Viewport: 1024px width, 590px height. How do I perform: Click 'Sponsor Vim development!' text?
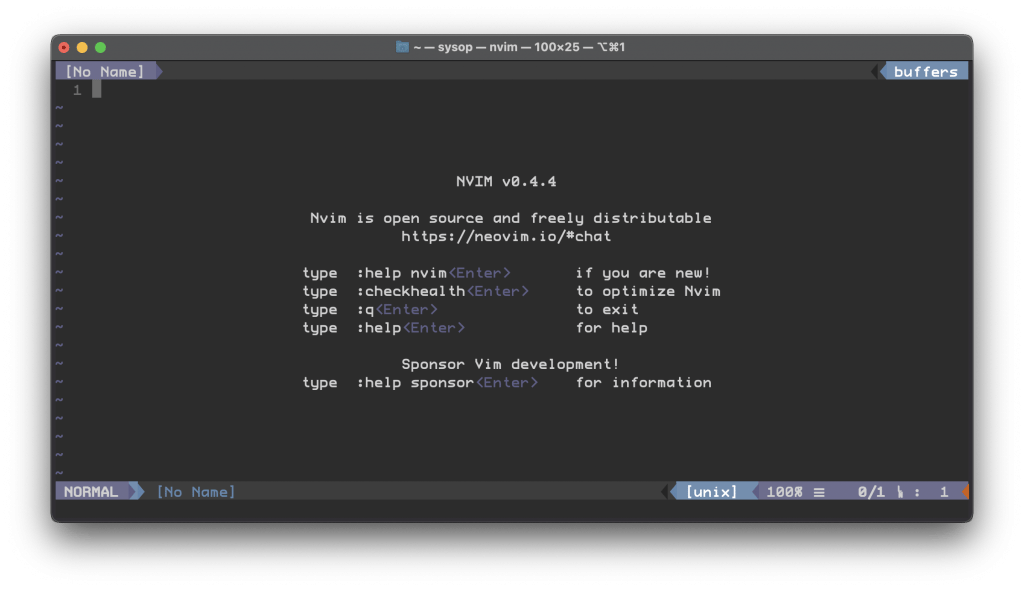(x=510, y=365)
